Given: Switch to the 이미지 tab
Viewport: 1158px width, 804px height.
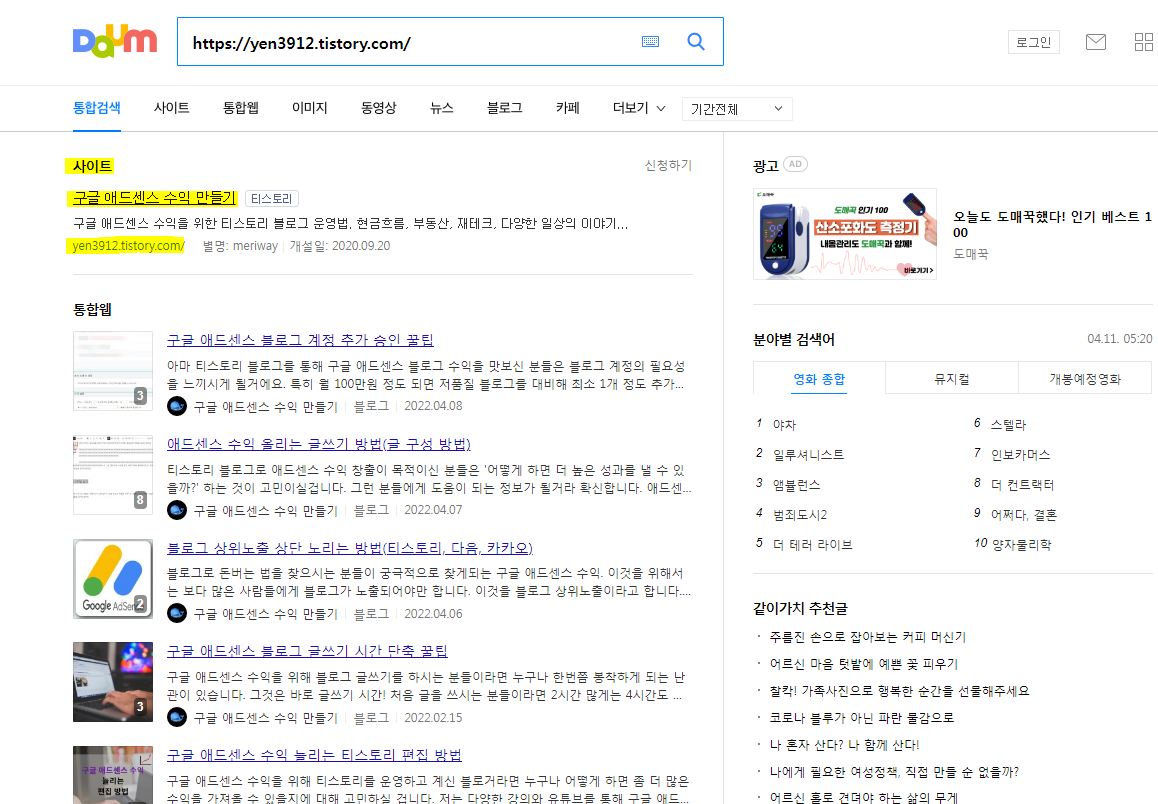Looking at the screenshot, I should point(309,108).
